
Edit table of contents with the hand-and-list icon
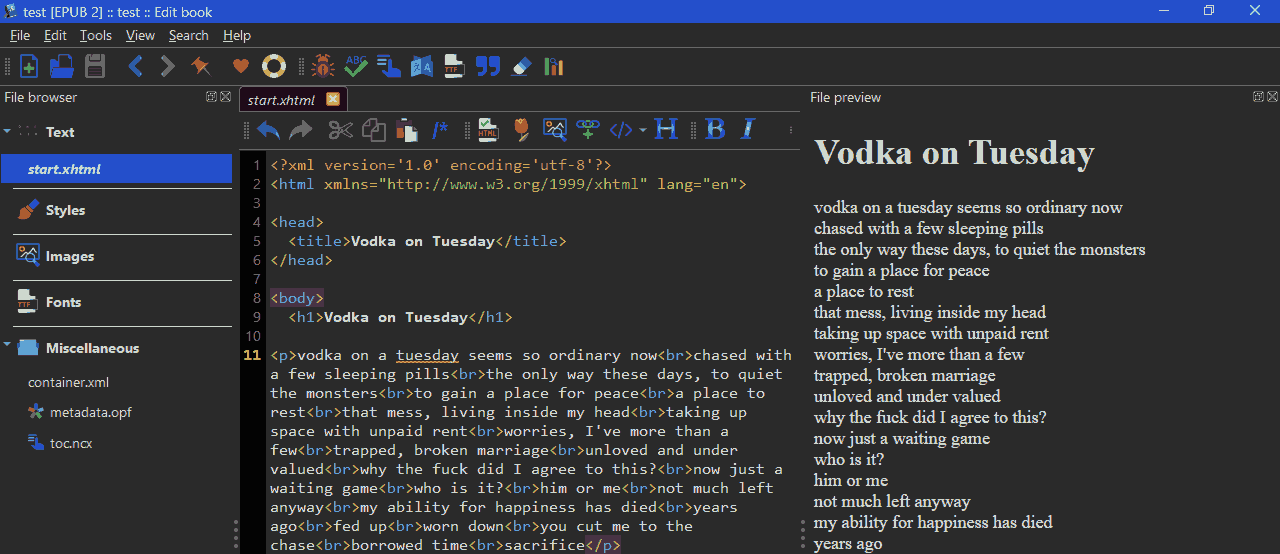pyautogui.click(x=388, y=67)
